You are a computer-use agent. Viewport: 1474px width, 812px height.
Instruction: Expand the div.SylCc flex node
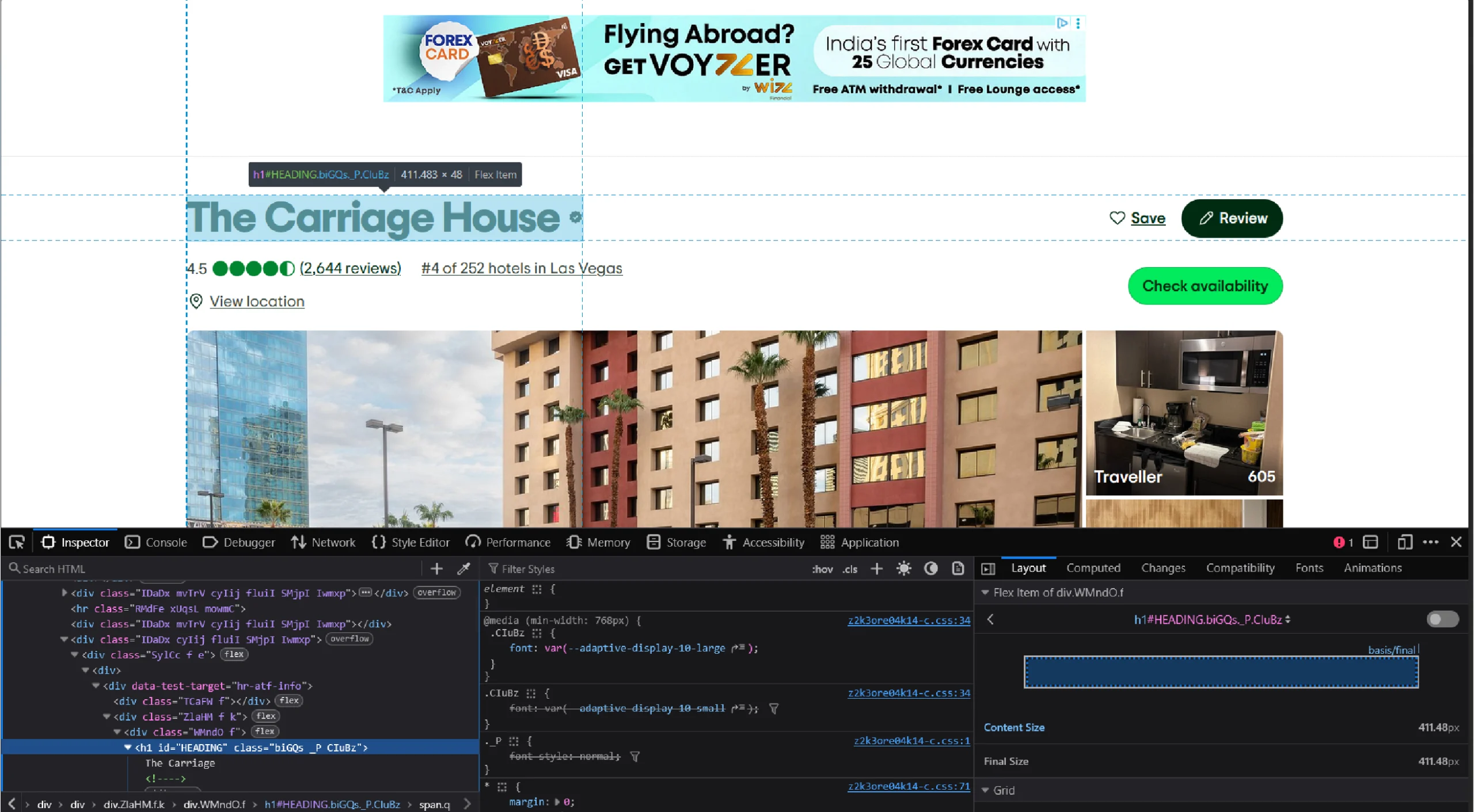(75, 654)
